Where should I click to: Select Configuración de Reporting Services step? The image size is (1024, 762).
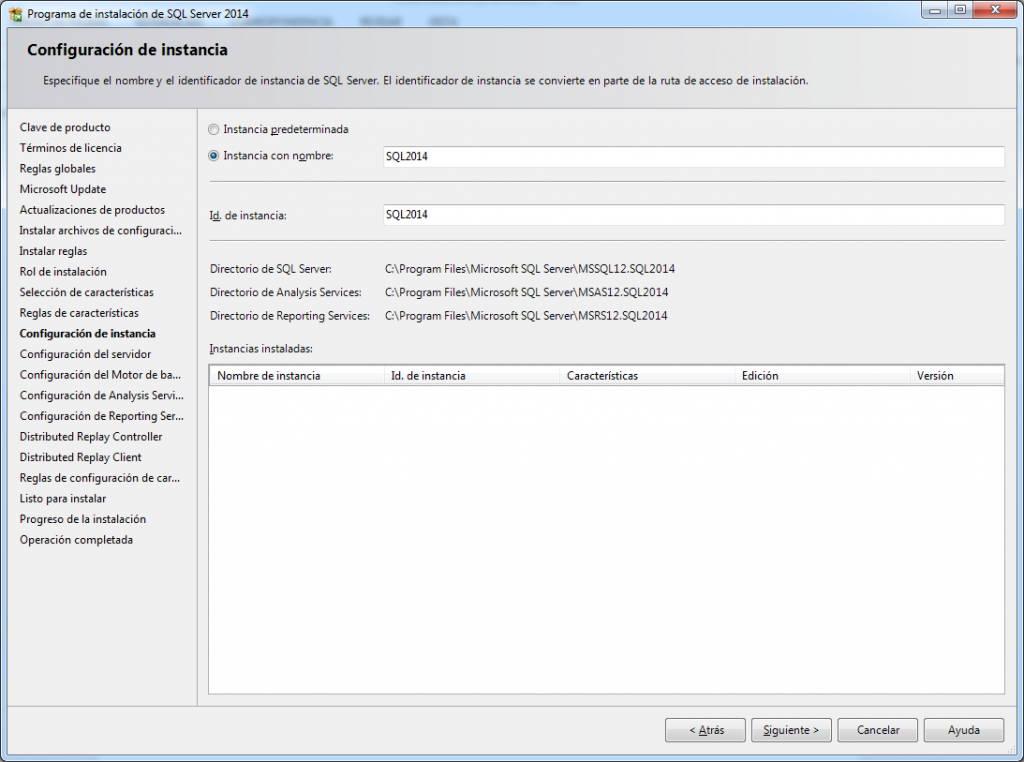101,416
